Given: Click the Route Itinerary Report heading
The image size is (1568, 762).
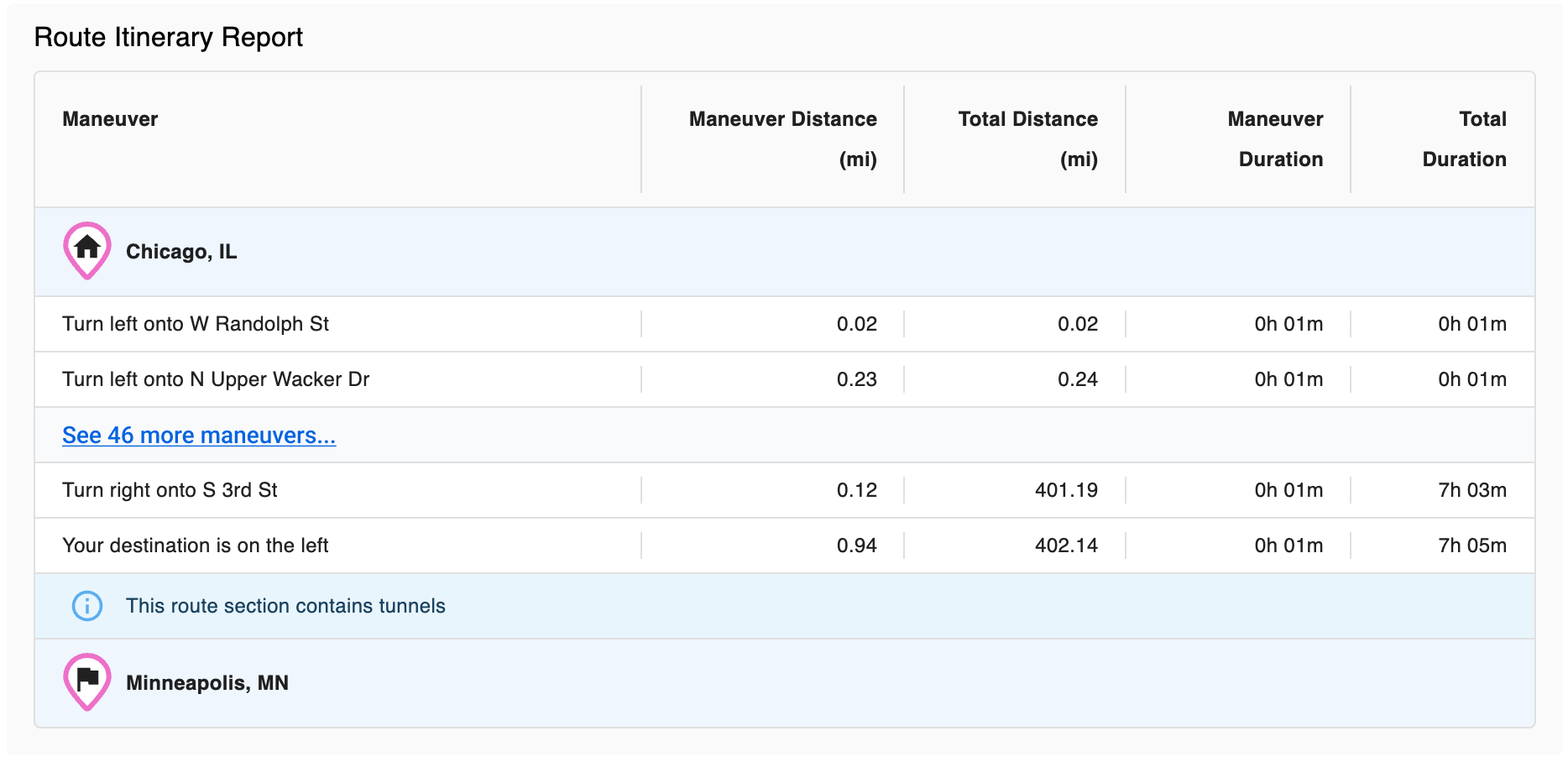Looking at the screenshot, I should click(x=169, y=37).
